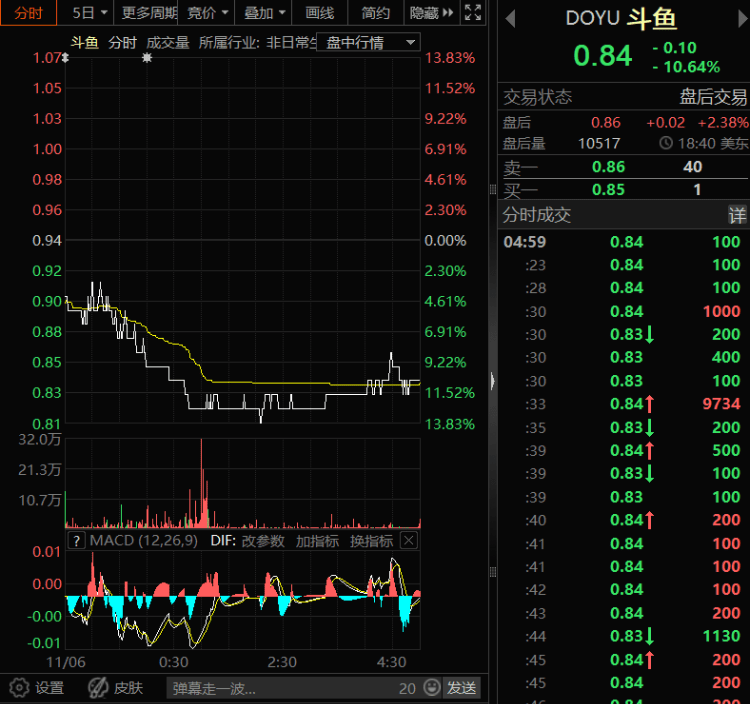Go to next stock arrow

(742, 19)
